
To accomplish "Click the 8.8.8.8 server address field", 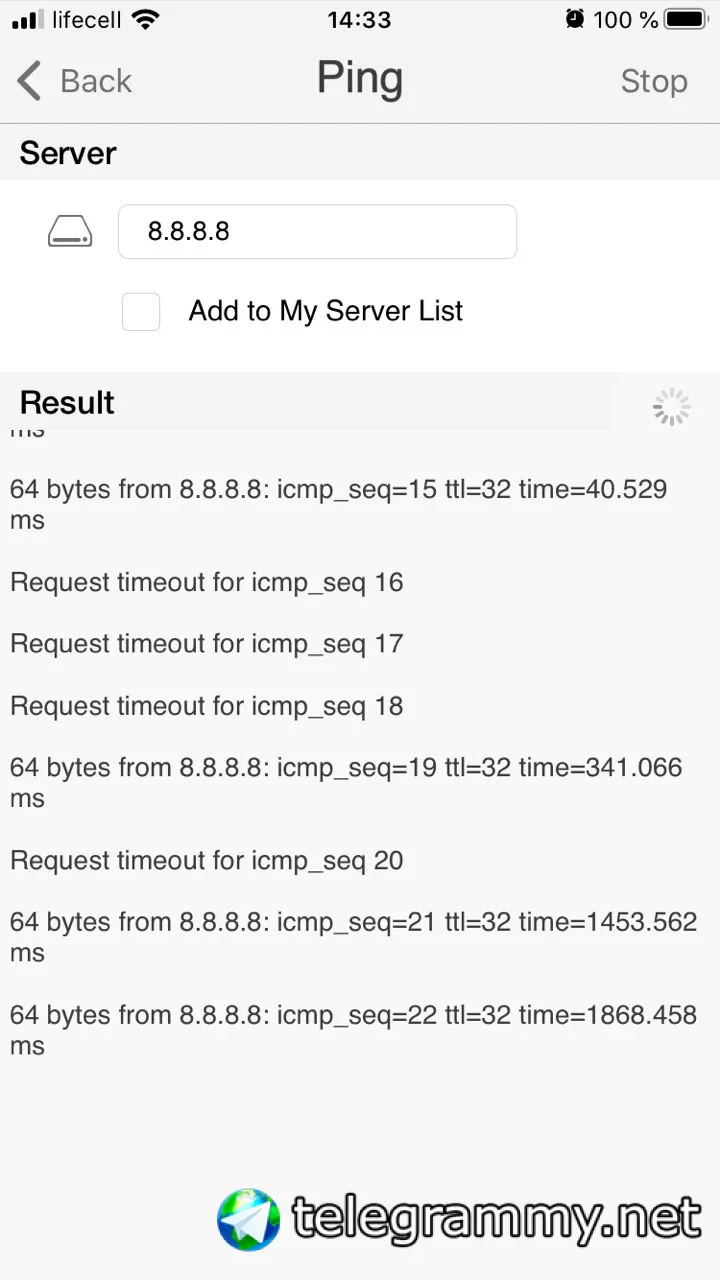I will click(x=317, y=232).
